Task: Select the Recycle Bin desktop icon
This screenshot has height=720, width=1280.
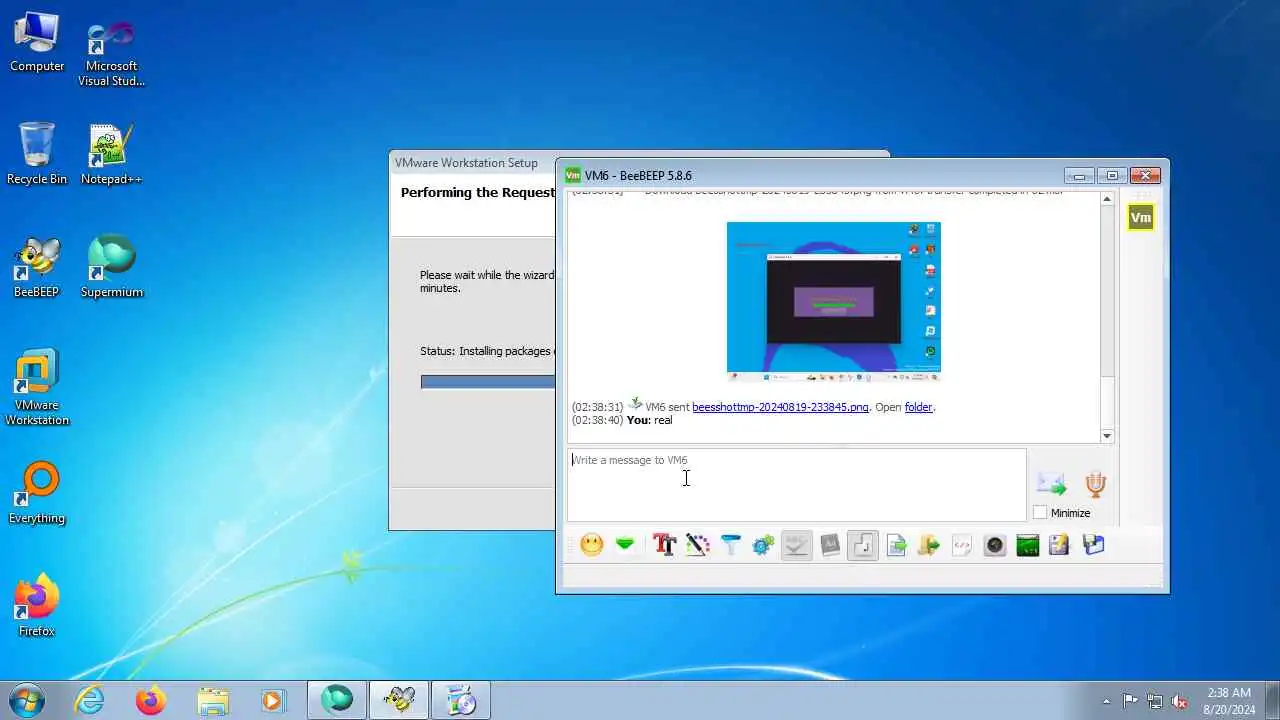Action: (37, 155)
